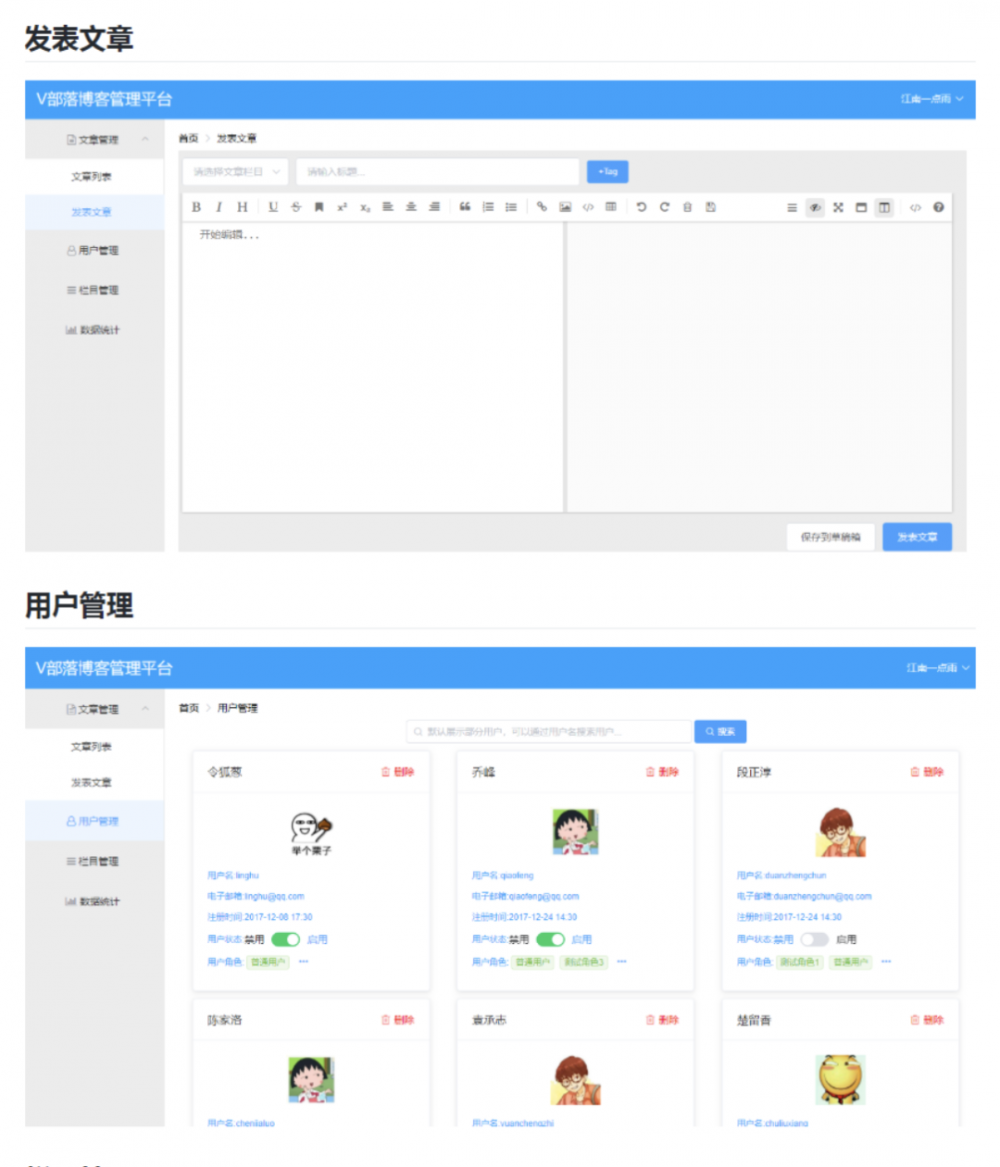This screenshot has height=1167, width=1000.
Task: Collapse the 文章管理 sidebar section
Action: coord(93,140)
